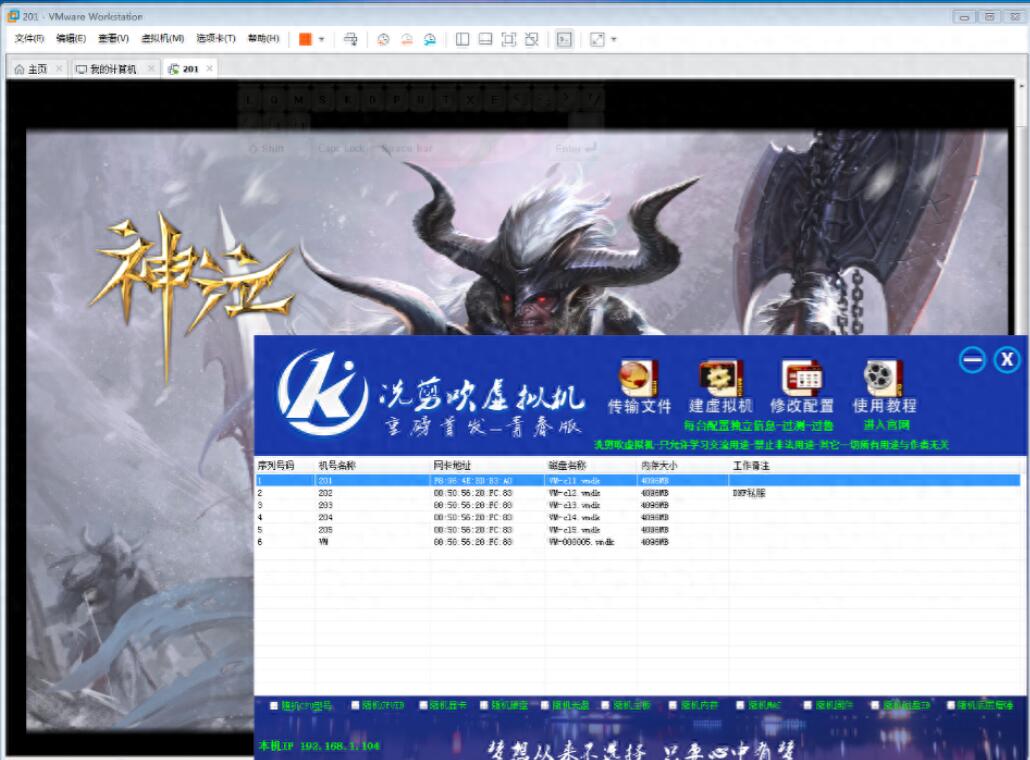Click the DNF私服 note cell
The height and width of the screenshot is (760, 1030).
coord(749,493)
